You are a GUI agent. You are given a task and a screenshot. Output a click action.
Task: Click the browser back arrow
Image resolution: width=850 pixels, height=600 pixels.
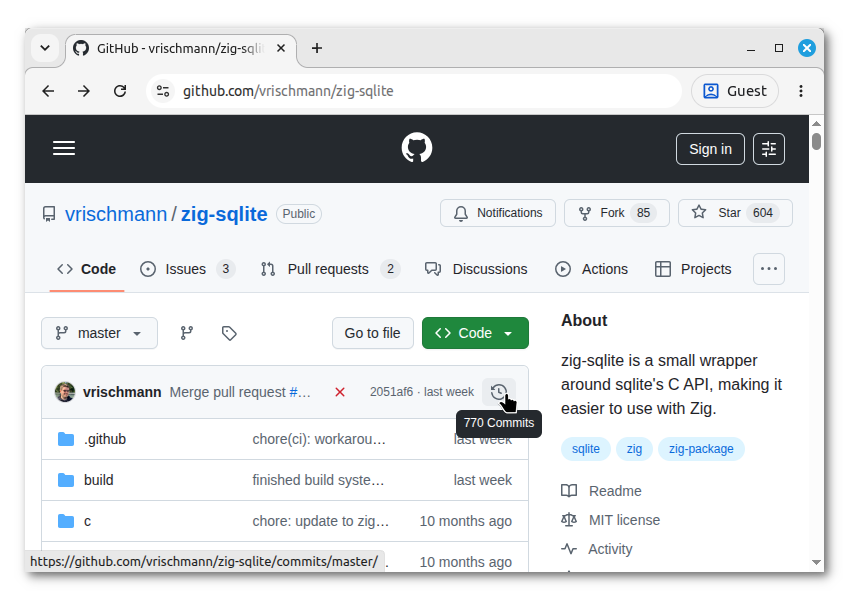pos(48,91)
